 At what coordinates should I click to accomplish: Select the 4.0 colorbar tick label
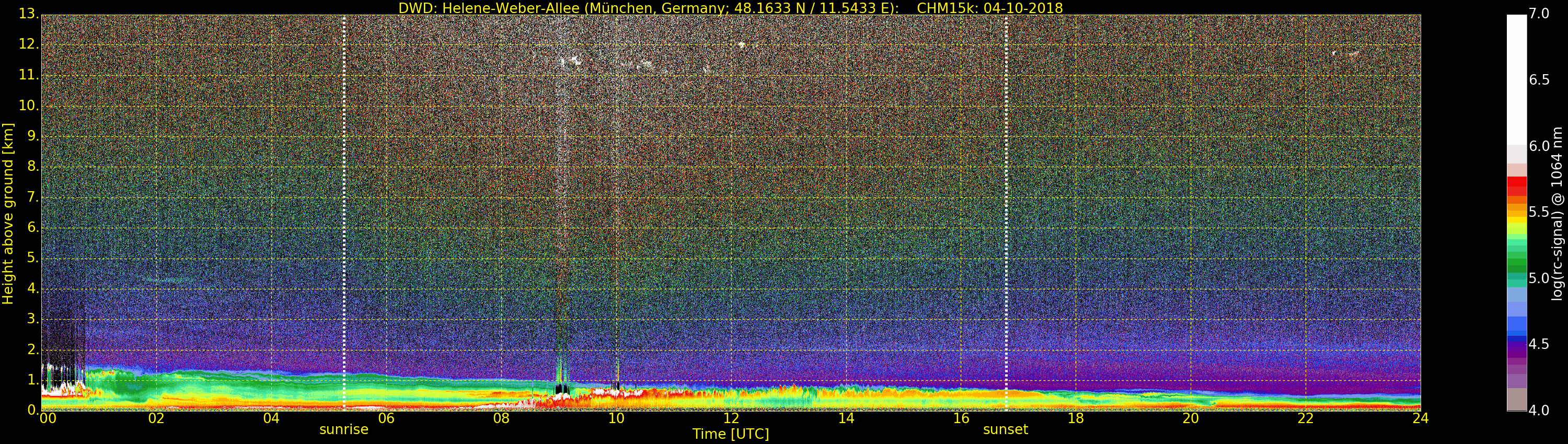pos(1539,411)
